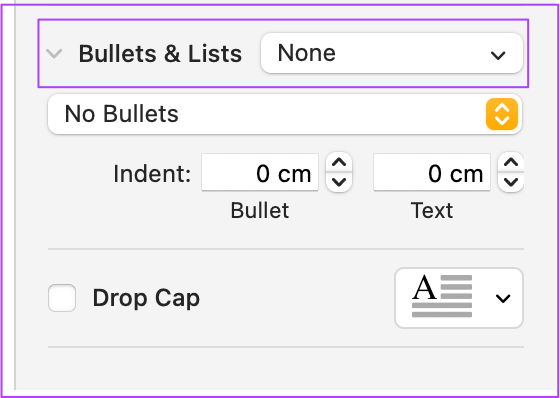Click the drop cap style preview icon
560x398 pixels.
coord(442,296)
